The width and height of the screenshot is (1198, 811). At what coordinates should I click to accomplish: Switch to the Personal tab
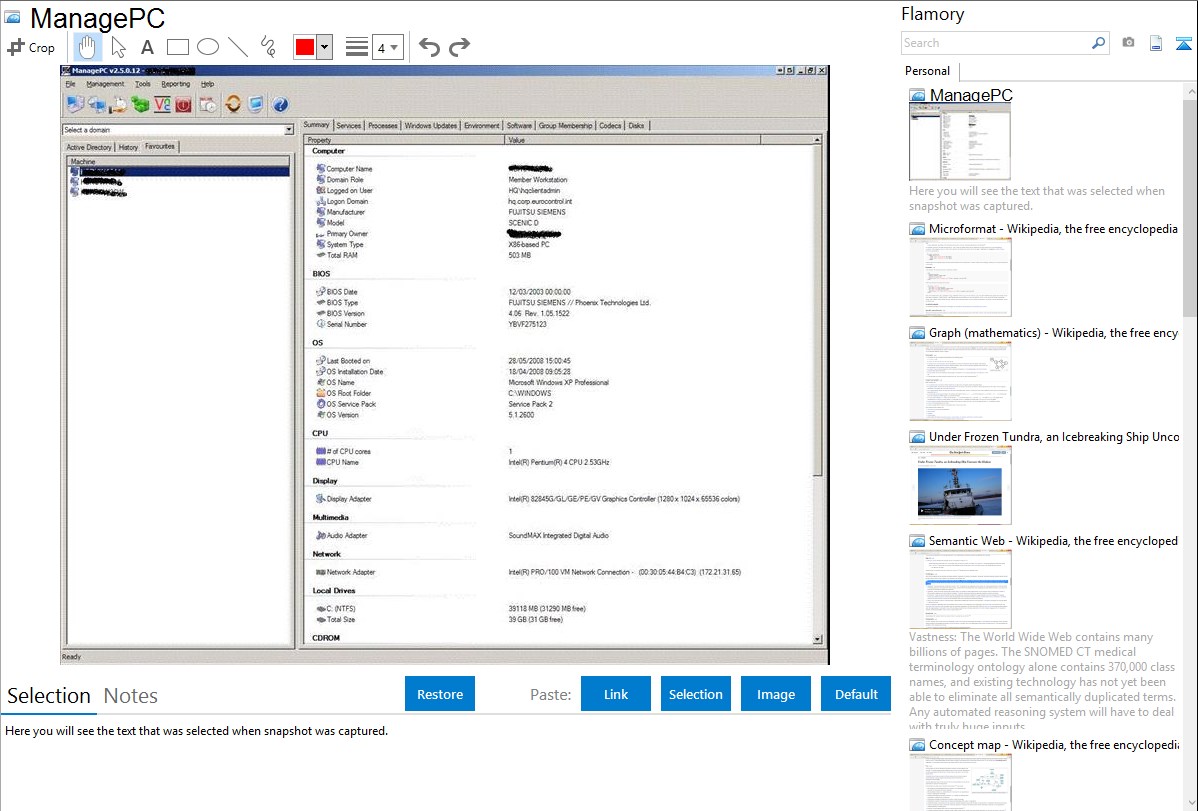[x=927, y=70]
